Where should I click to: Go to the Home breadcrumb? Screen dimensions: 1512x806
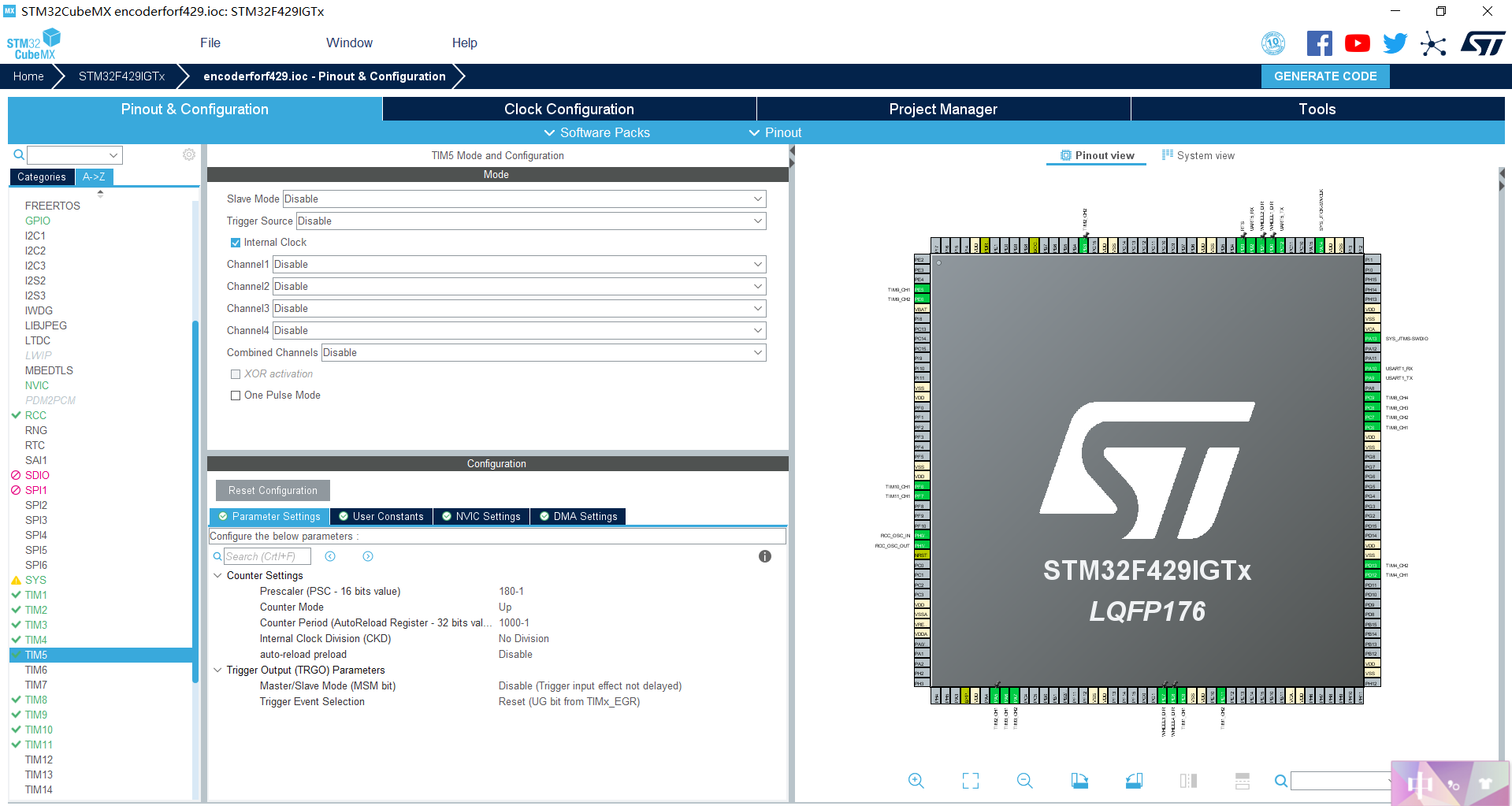click(28, 76)
